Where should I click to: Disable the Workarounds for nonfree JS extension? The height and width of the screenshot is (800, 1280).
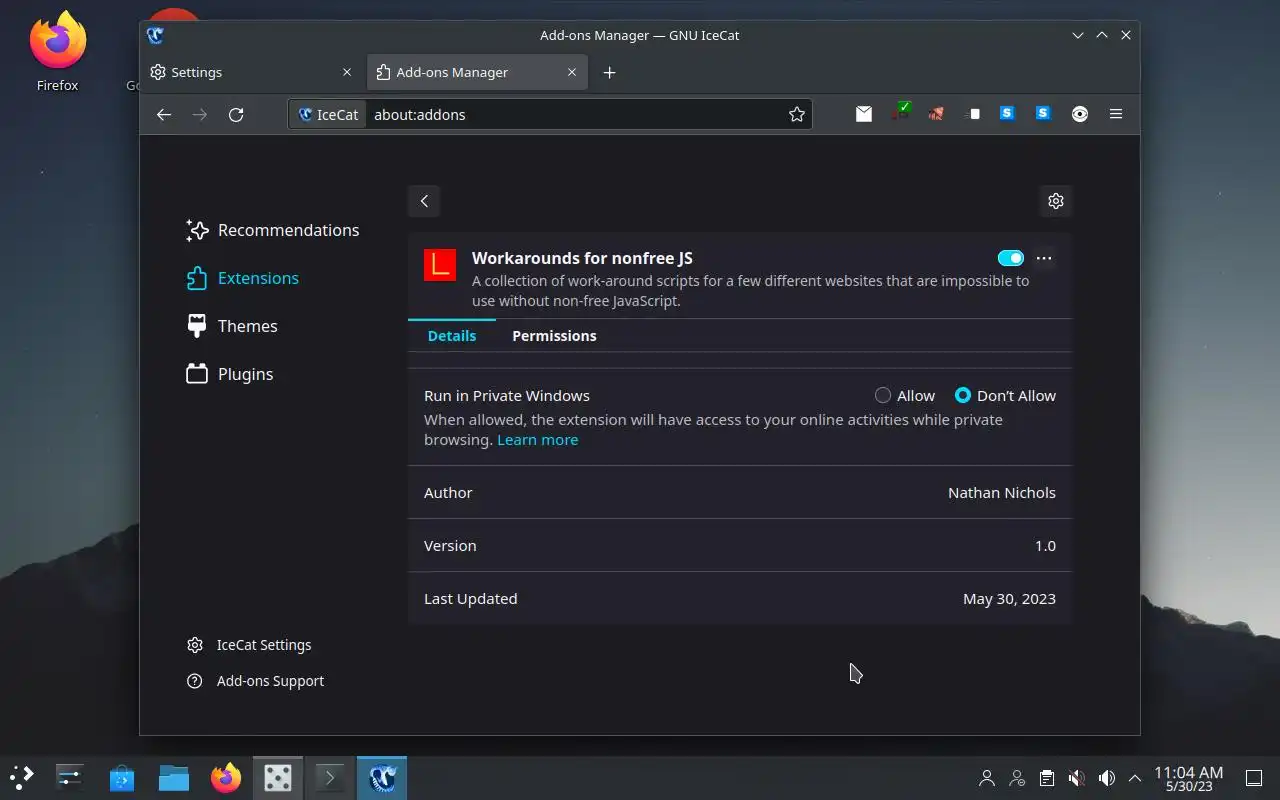(x=1011, y=258)
